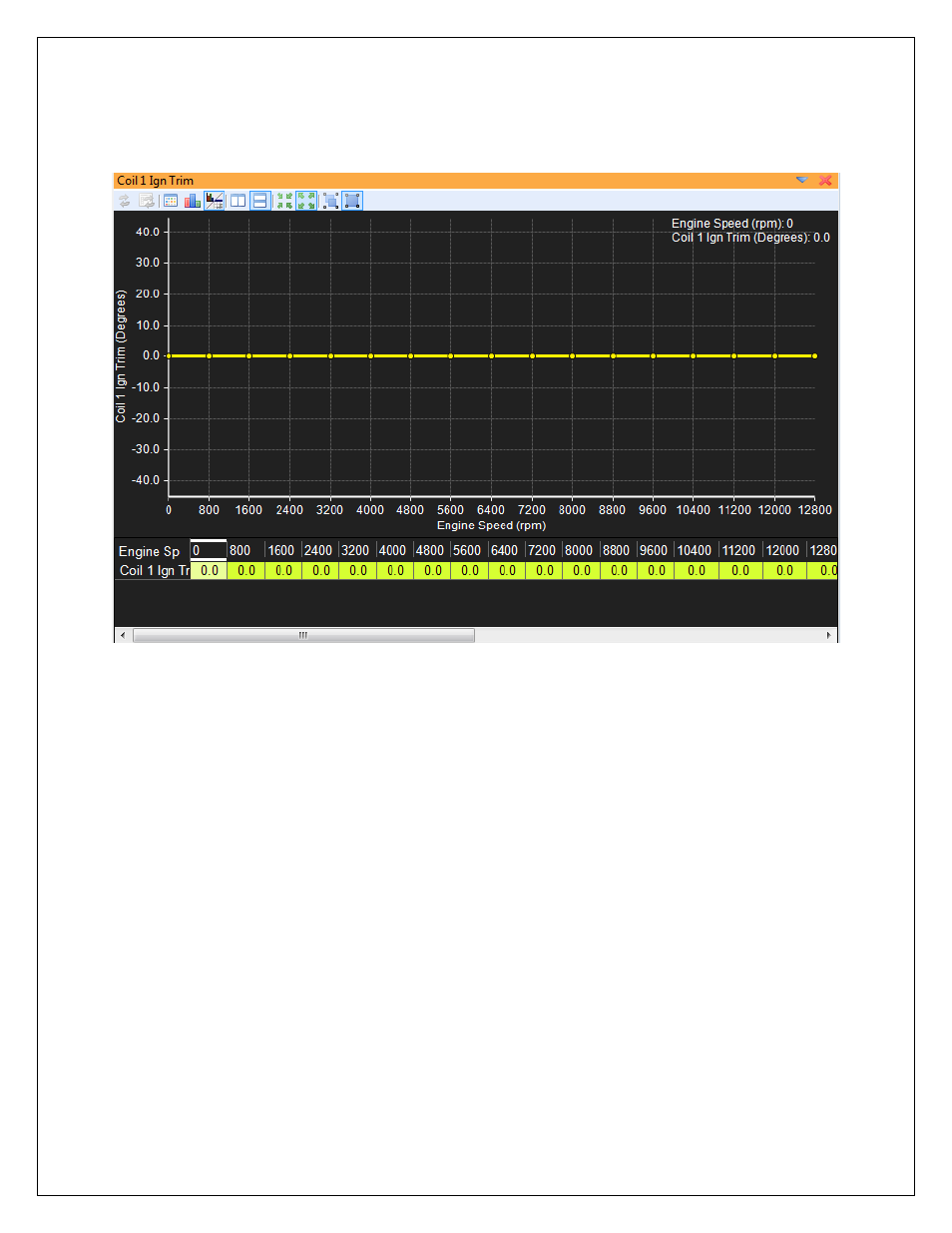Select the trim value cell under 800 rpm
Viewport: 952px width, 1233px height.
[x=245, y=571]
